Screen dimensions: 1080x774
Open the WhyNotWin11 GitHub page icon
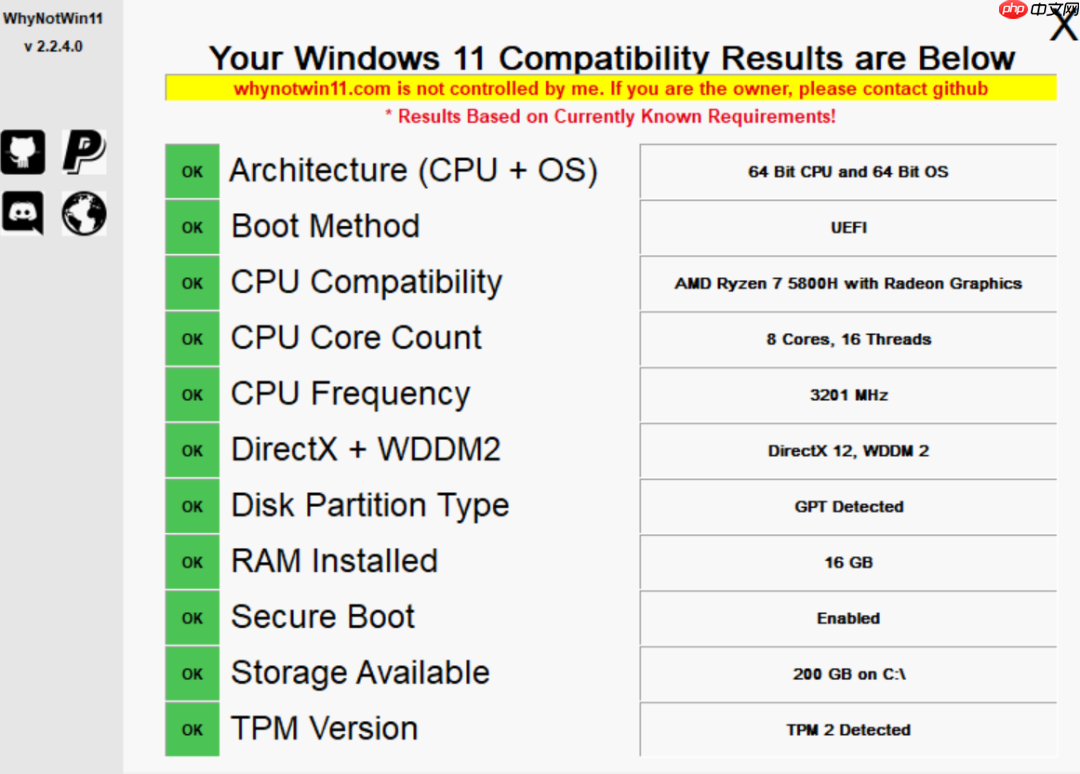point(23,151)
